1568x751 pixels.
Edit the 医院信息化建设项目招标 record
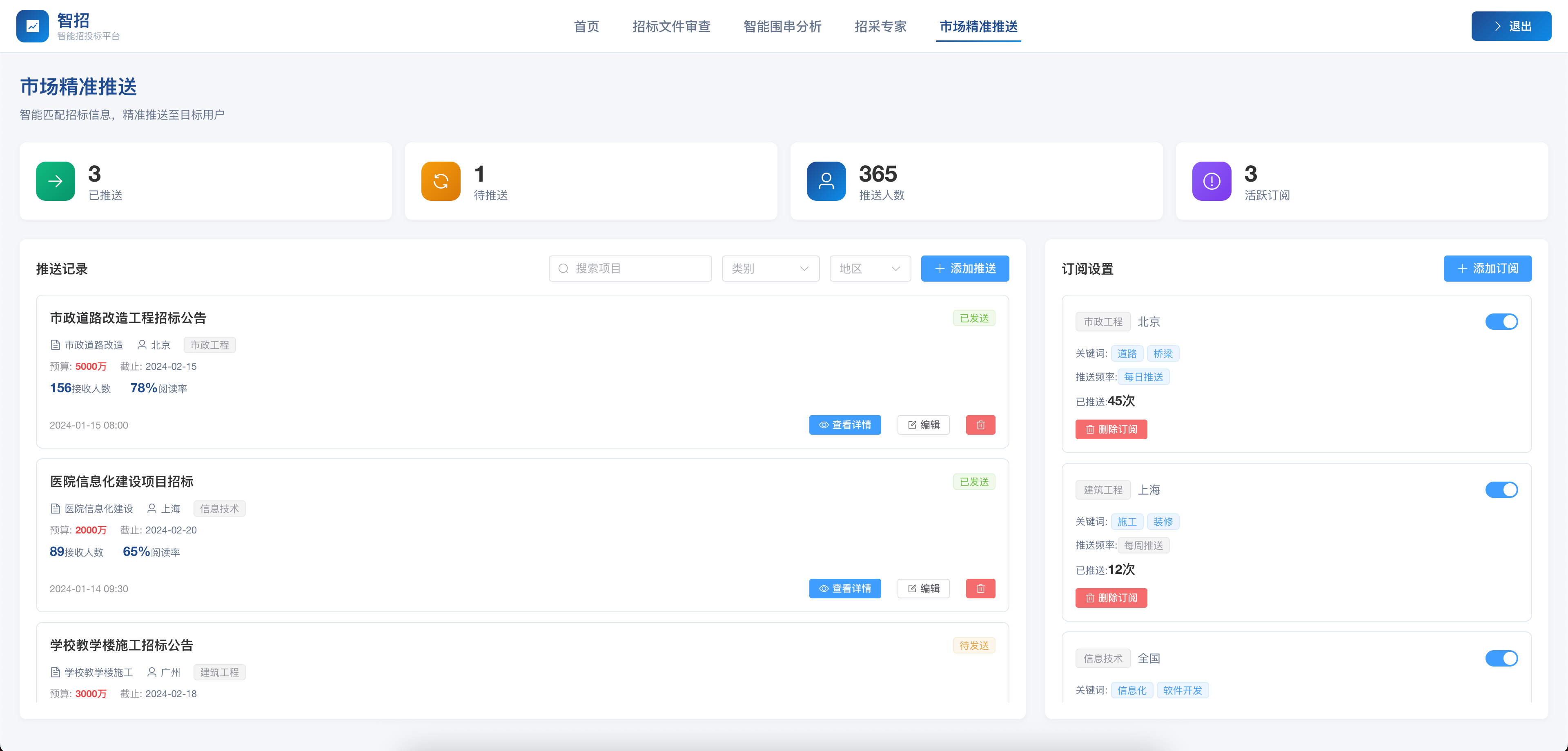tap(923, 589)
